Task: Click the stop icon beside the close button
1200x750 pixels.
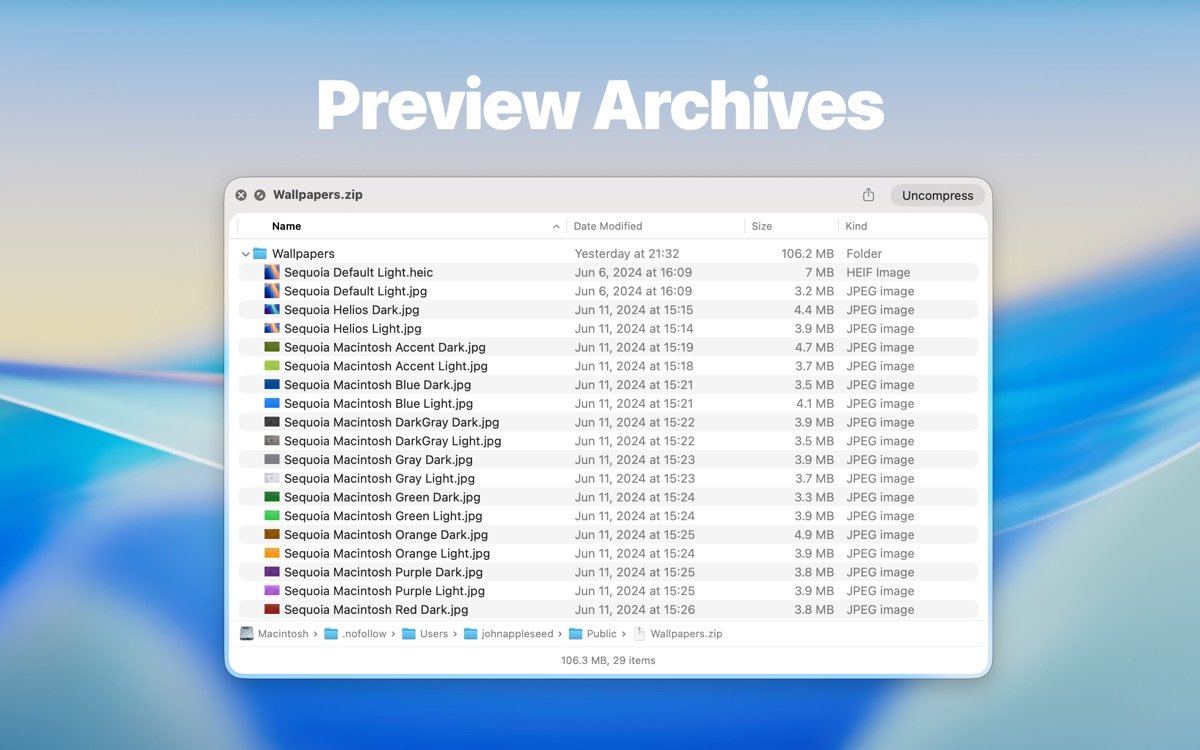Action: click(258, 195)
